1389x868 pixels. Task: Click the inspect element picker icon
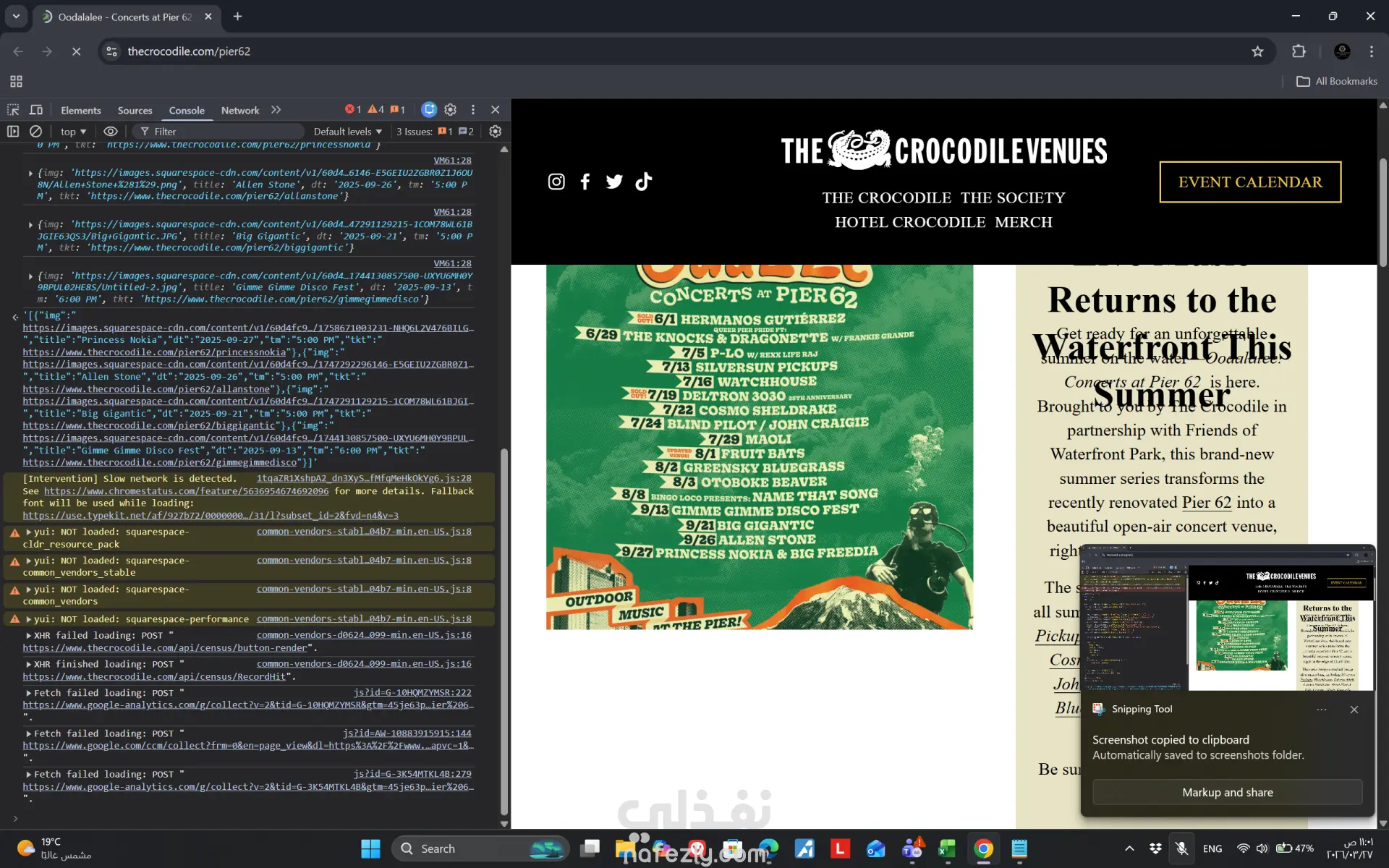[13, 110]
